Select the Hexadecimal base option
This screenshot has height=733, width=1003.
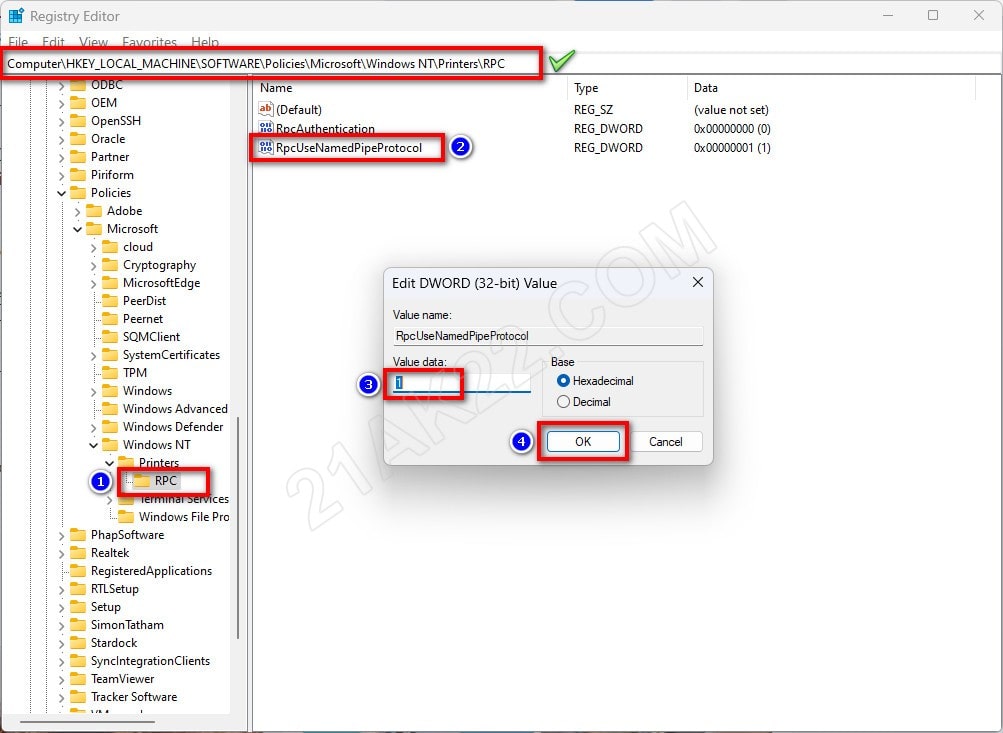563,381
